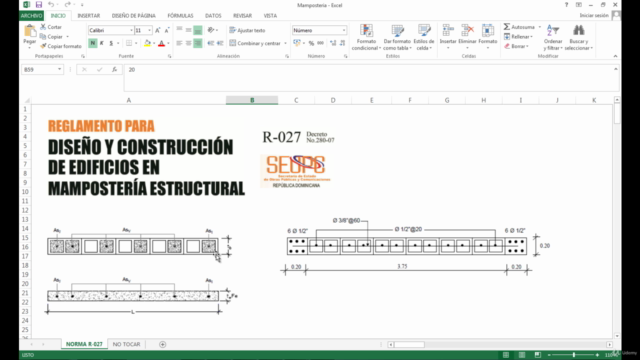Image resolution: width=640 pixels, height=360 pixels.
Task: Switch to FÓRMULAS ribbon tab
Action: coord(180,16)
